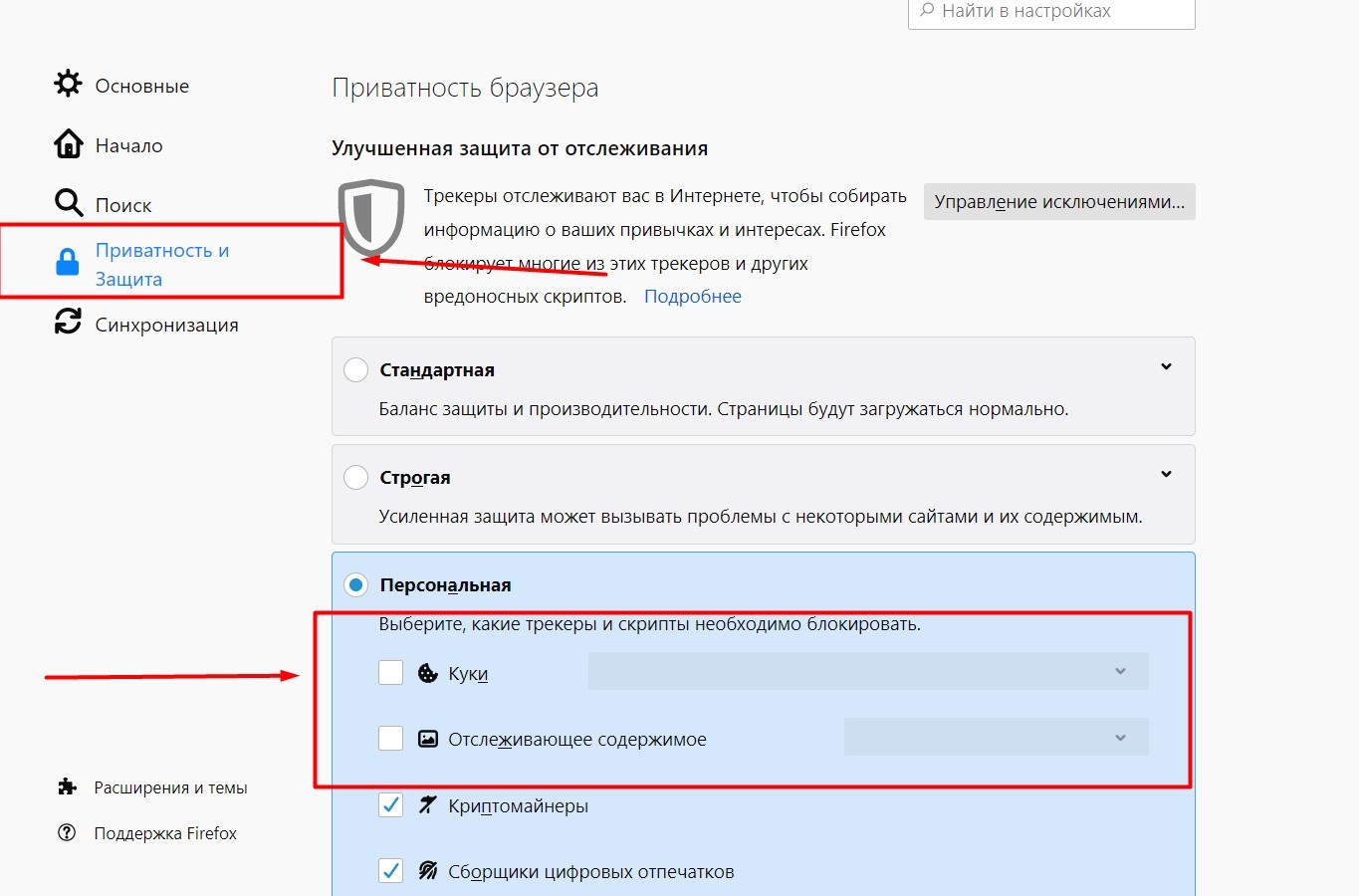Uncheck the Криптомайнеры checkbox

[390, 805]
